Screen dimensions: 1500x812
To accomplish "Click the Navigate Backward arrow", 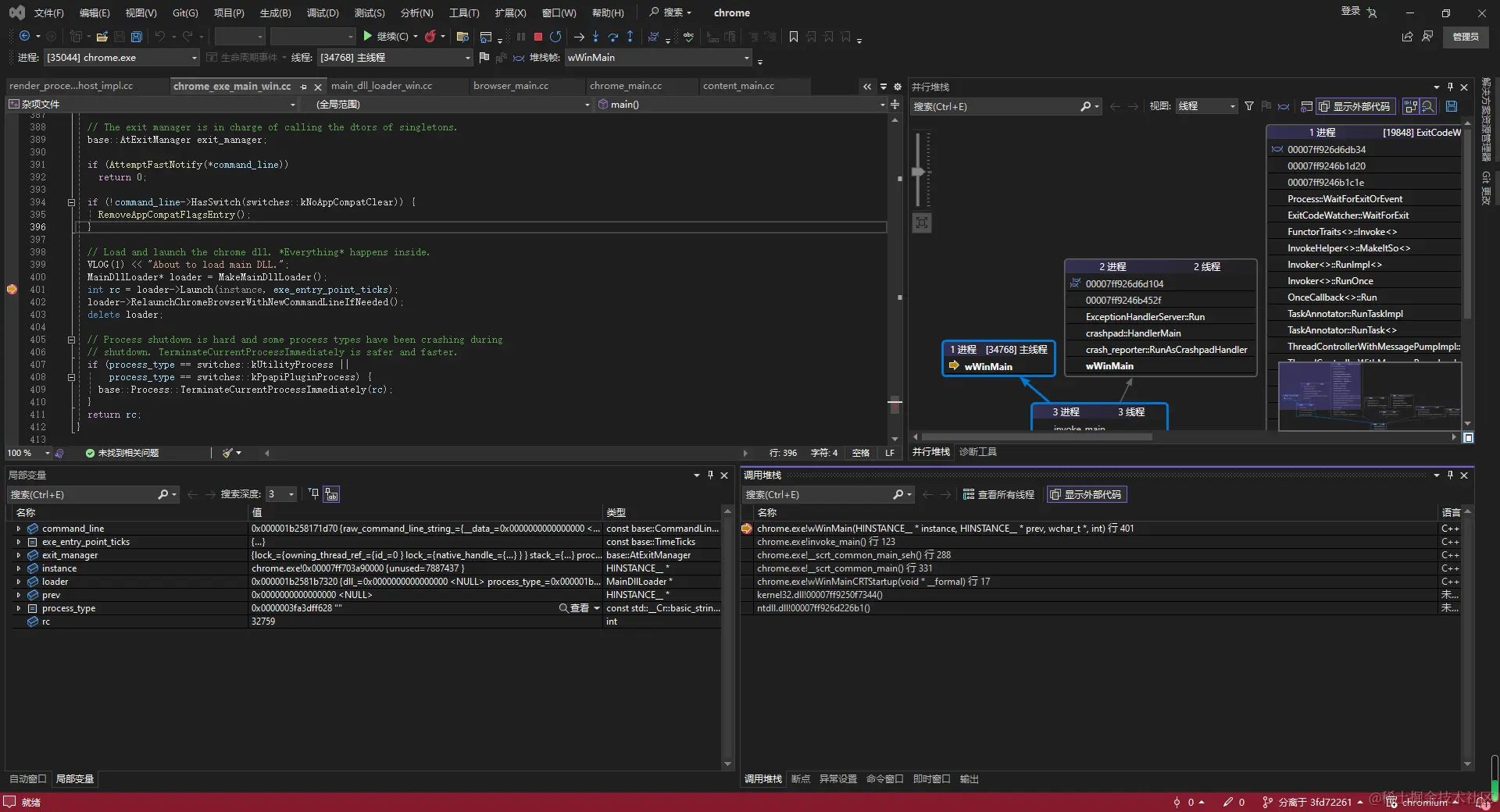I will pyautogui.click(x=24, y=36).
